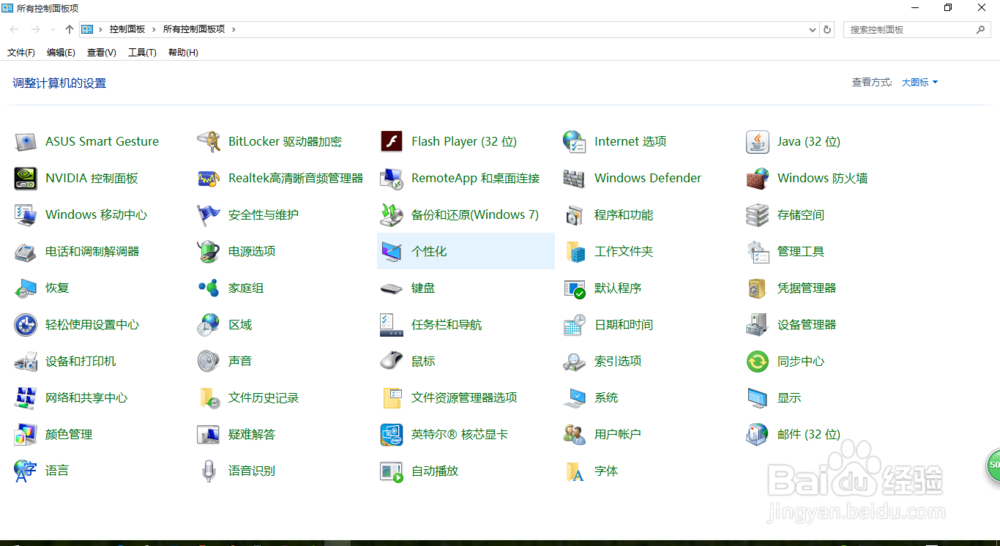Click the forward navigation arrow
The image size is (1000, 546).
36,29
